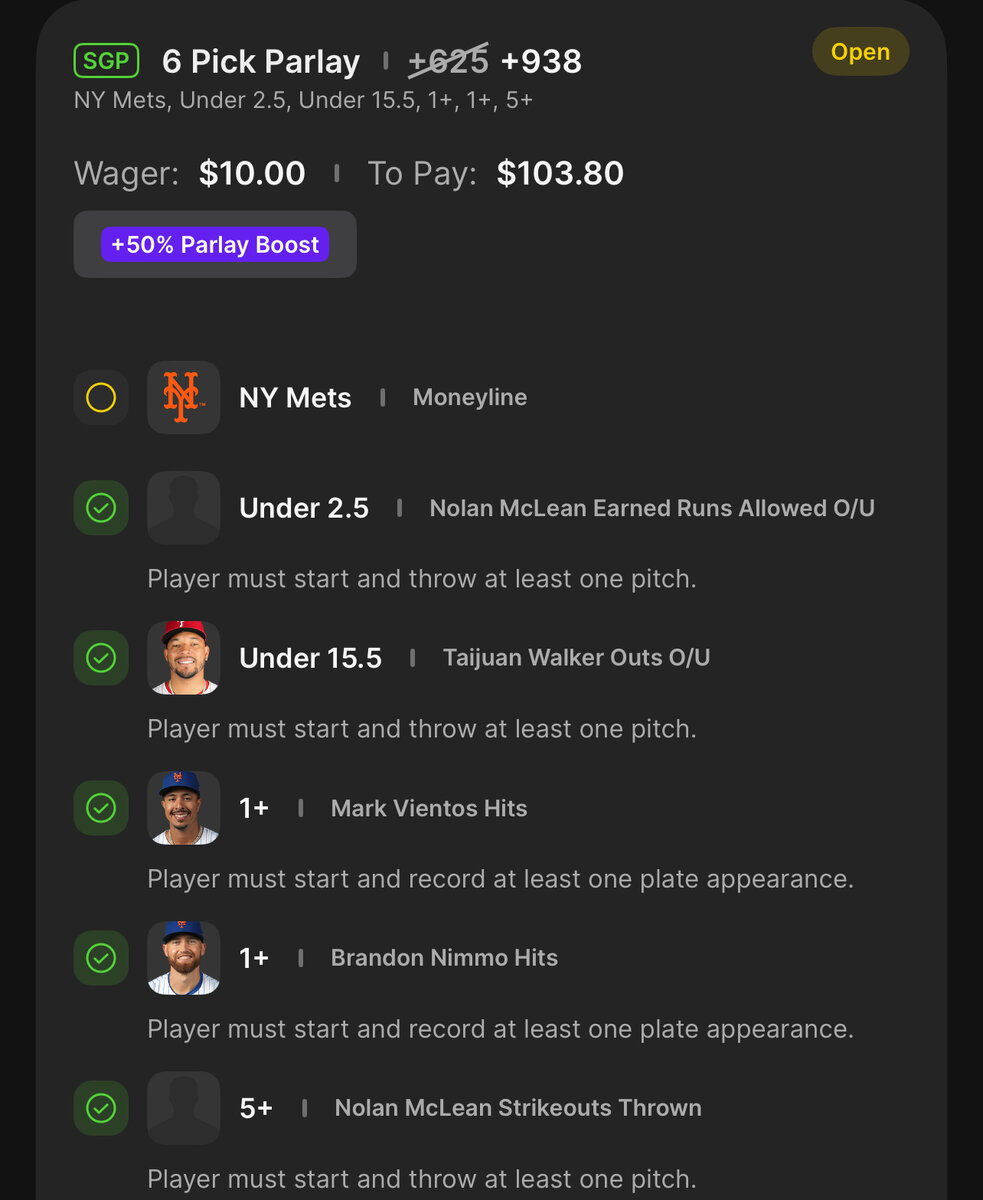Image resolution: width=983 pixels, height=1200 pixels.
Task: Tap the yellow Open status badge
Action: [860, 52]
